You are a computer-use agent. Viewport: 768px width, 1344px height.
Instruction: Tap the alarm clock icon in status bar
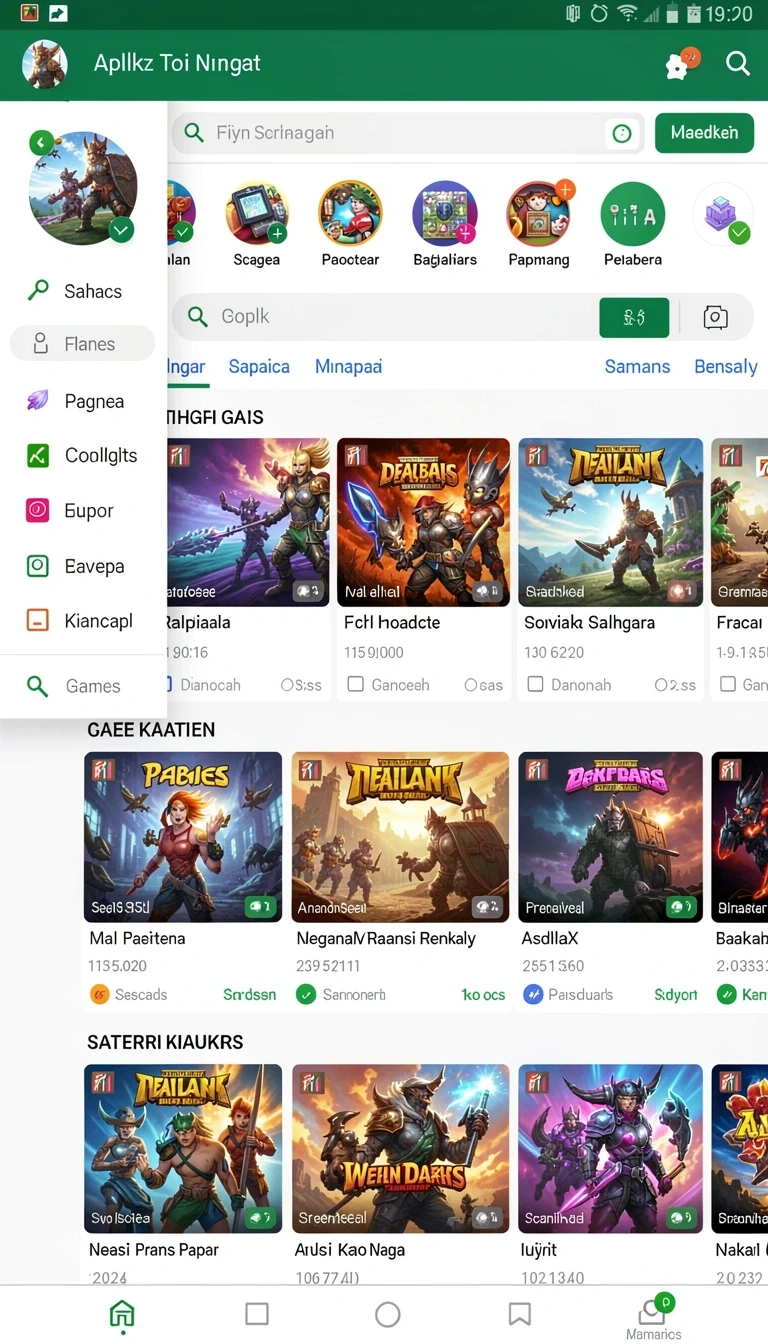click(599, 14)
